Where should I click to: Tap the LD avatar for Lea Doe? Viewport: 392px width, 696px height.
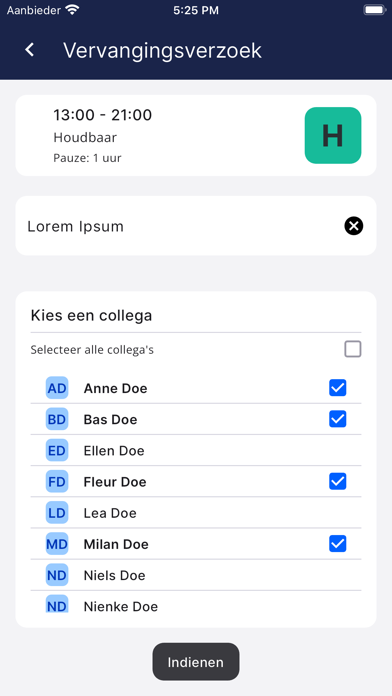(57, 513)
